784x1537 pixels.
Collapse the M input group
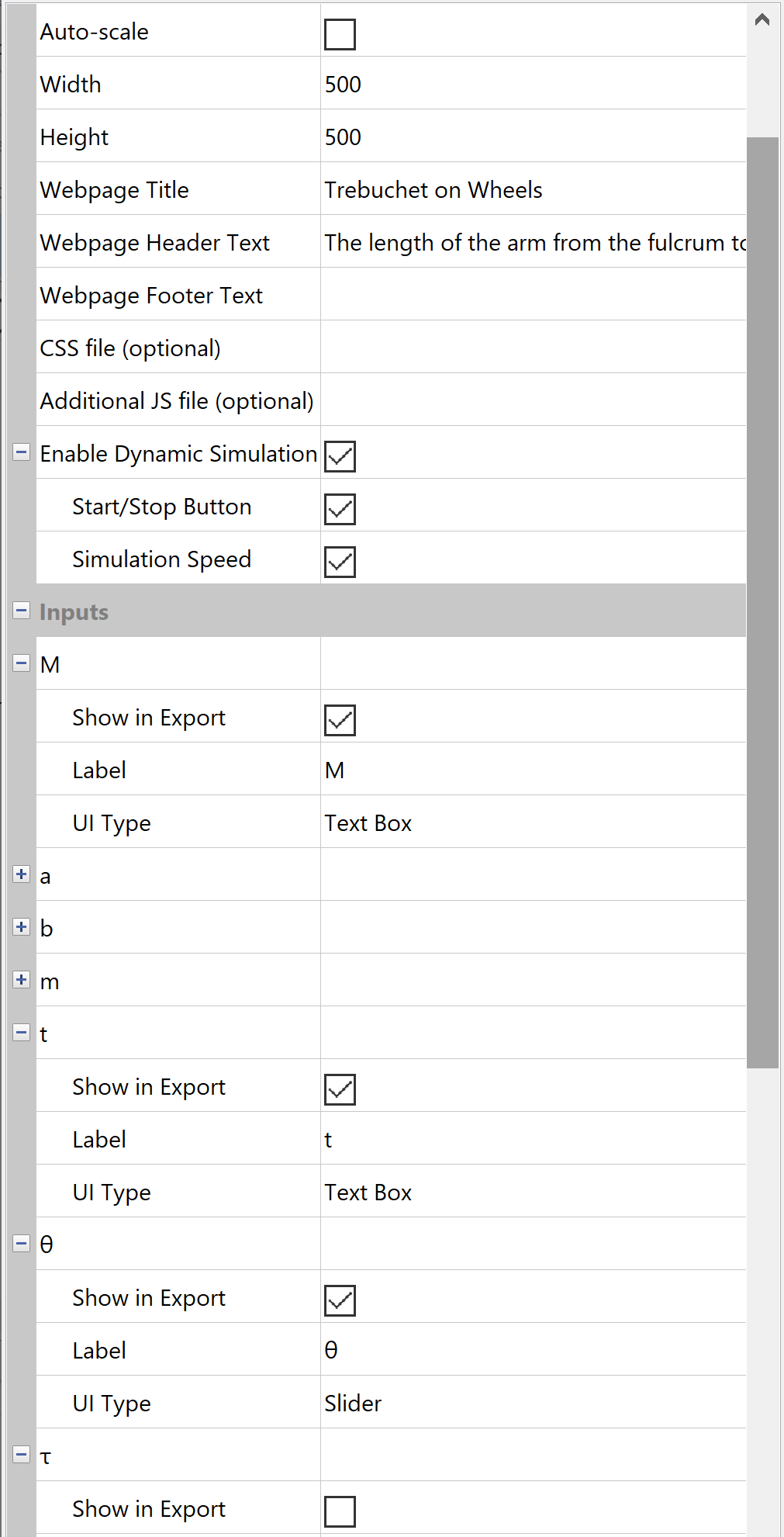click(22, 663)
